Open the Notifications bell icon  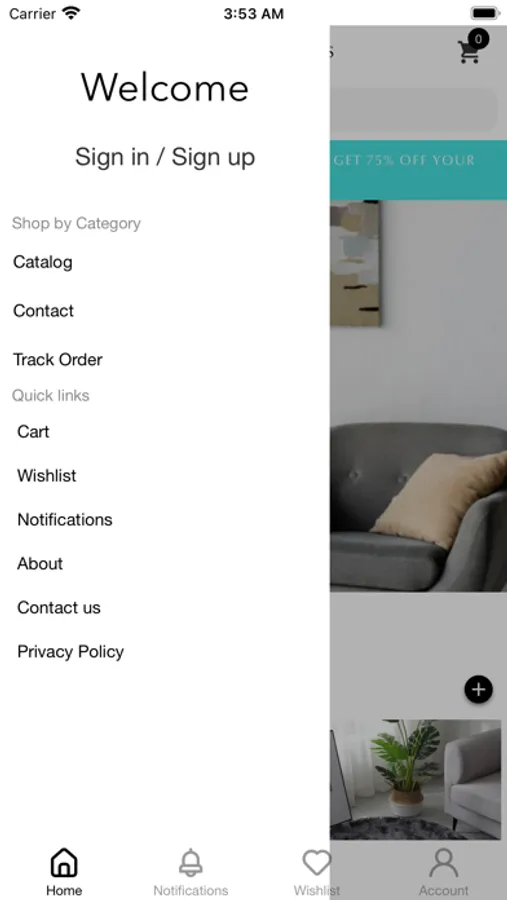pyautogui.click(x=191, y=862)
